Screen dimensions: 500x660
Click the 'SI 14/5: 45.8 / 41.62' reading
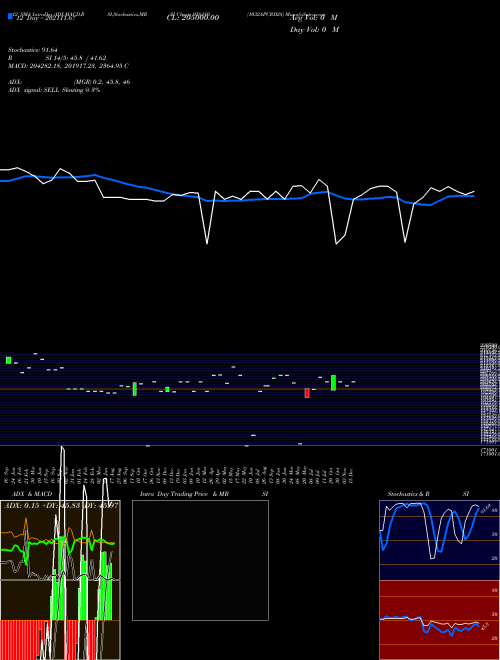click(76, 58)
